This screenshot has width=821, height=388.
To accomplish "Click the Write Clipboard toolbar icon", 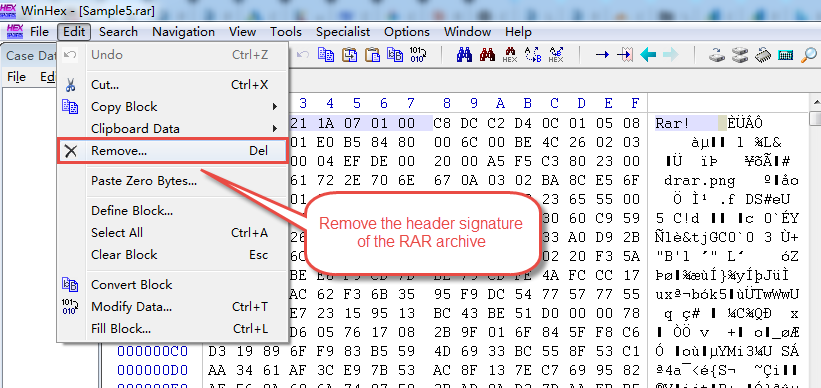I will click(349, 54).
